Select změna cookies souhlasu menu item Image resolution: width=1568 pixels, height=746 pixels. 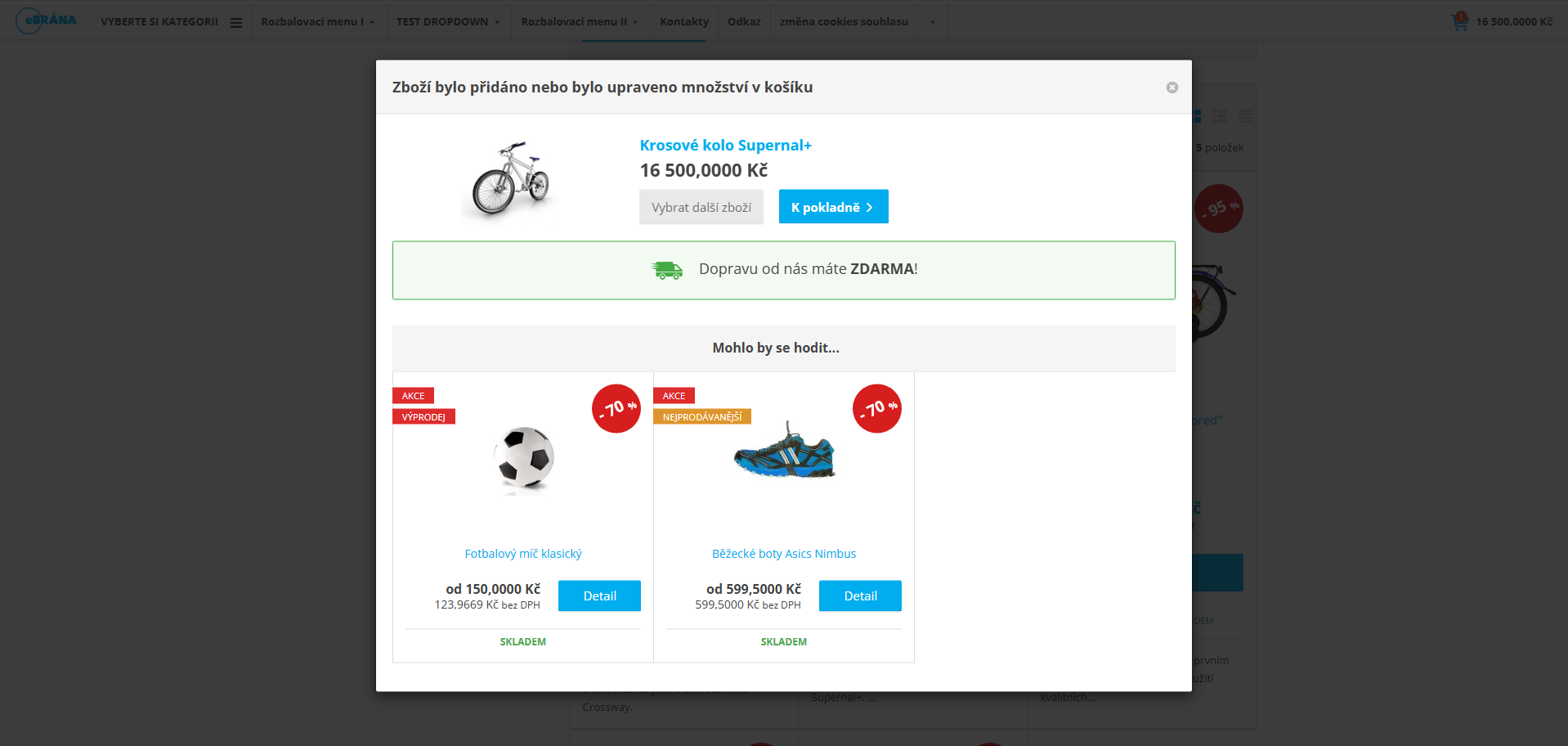(844, 22)
